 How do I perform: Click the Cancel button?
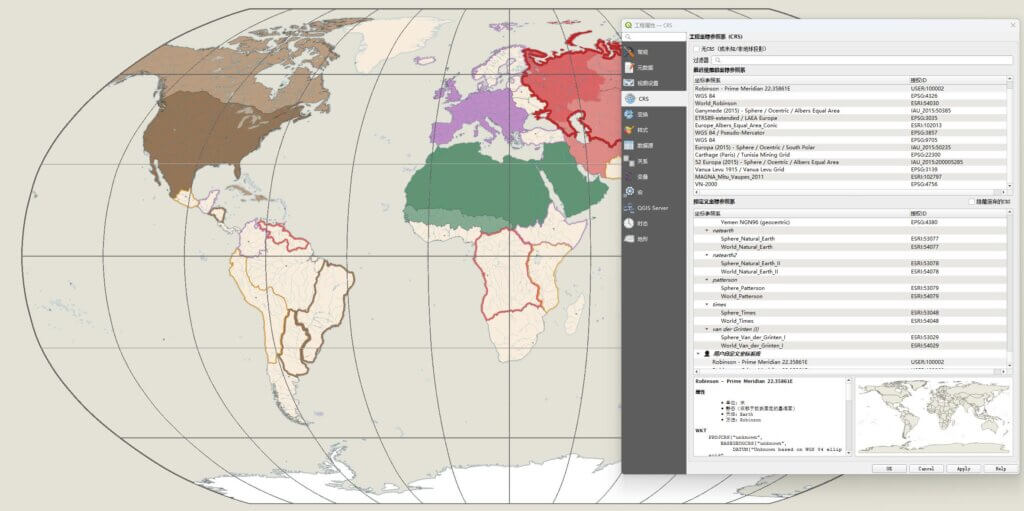coord(926,469)
